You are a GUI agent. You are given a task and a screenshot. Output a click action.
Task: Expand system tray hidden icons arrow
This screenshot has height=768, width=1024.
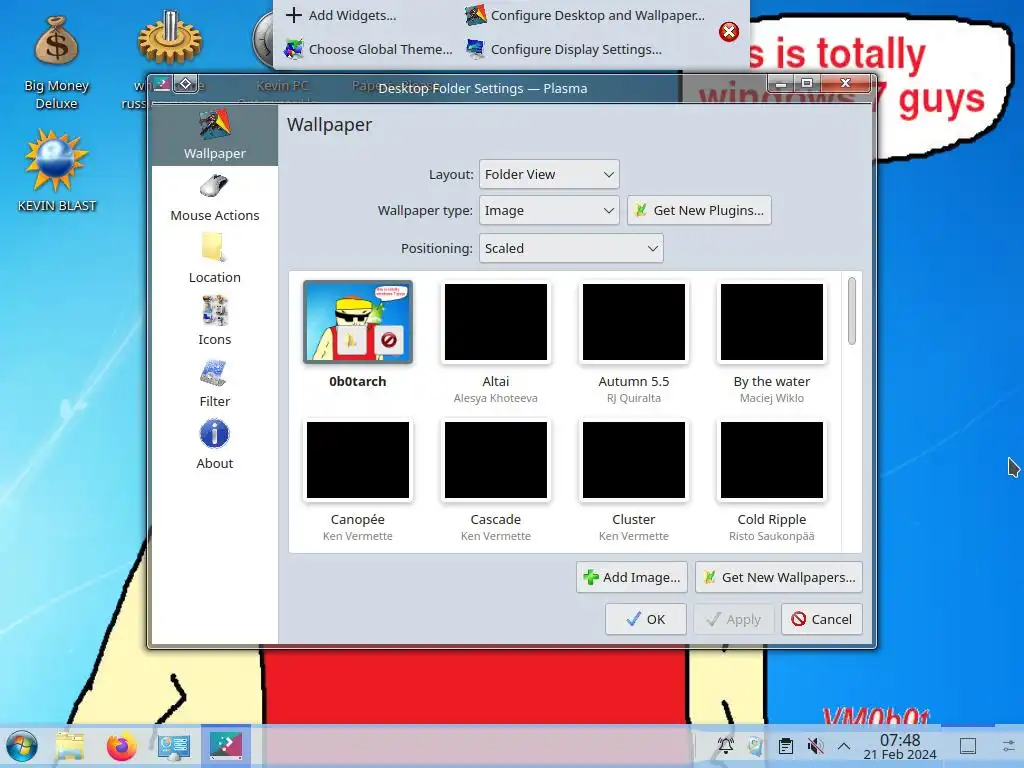point(844,746)
